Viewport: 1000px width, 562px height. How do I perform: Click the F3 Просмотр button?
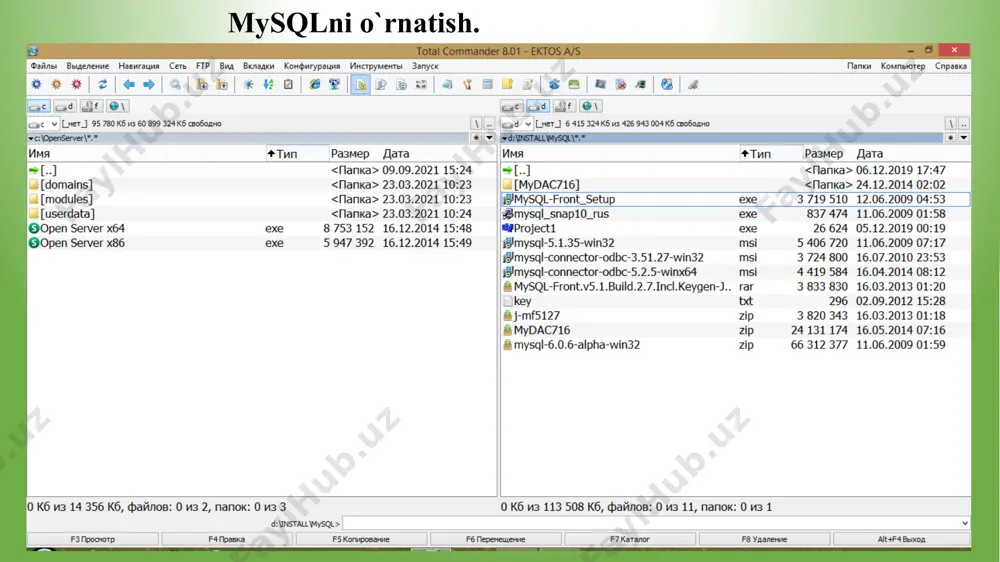pos(93,540)
